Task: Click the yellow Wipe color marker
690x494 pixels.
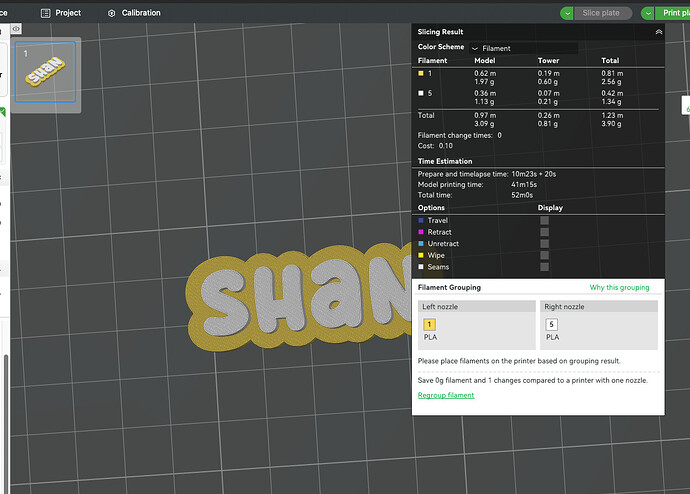Action: pyautogui.click(x=421, y=255)
